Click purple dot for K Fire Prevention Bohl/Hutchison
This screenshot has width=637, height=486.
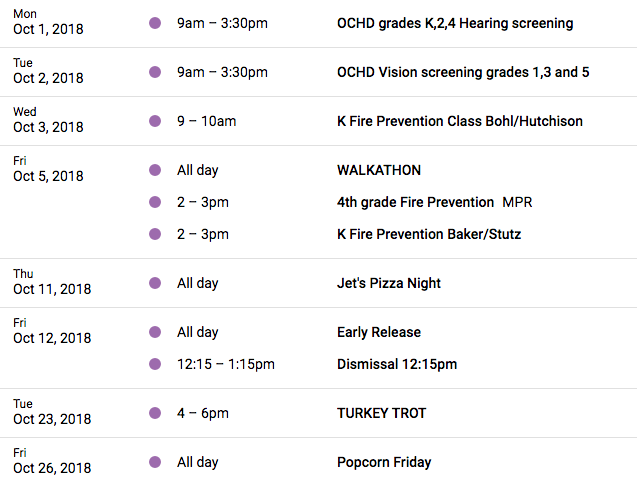[x=155, y=121]
